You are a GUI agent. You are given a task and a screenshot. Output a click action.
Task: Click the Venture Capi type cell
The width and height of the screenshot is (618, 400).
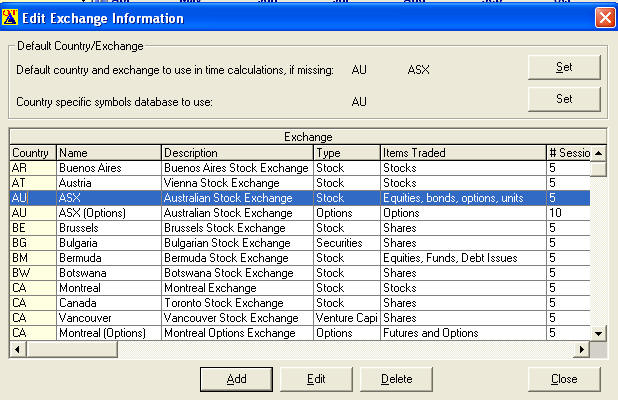coord(347,318)
